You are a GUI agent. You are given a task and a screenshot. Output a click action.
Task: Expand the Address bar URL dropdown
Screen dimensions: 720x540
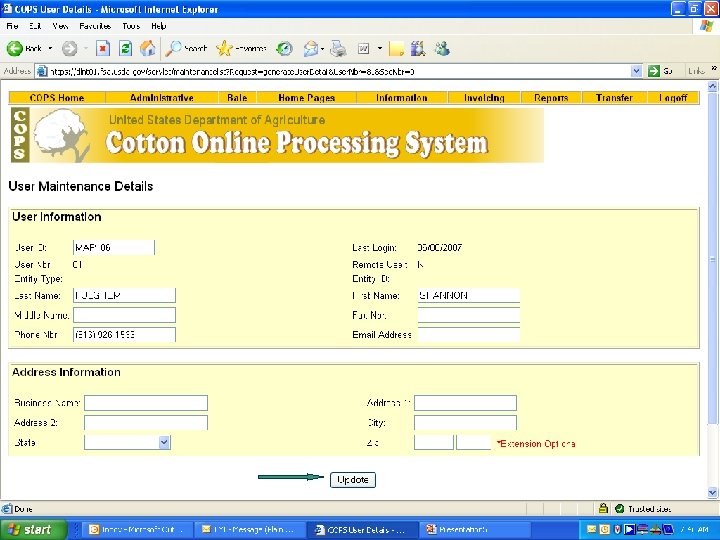click(x=636, y=71)
